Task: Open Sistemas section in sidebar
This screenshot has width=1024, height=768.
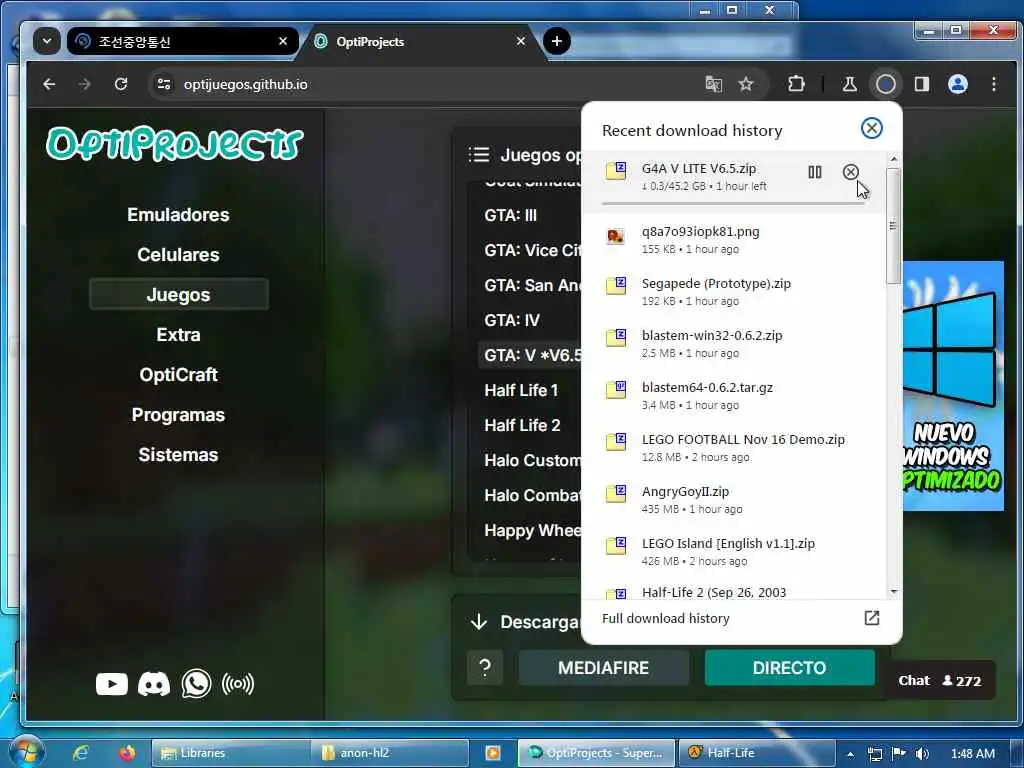Action: [178, 455]
